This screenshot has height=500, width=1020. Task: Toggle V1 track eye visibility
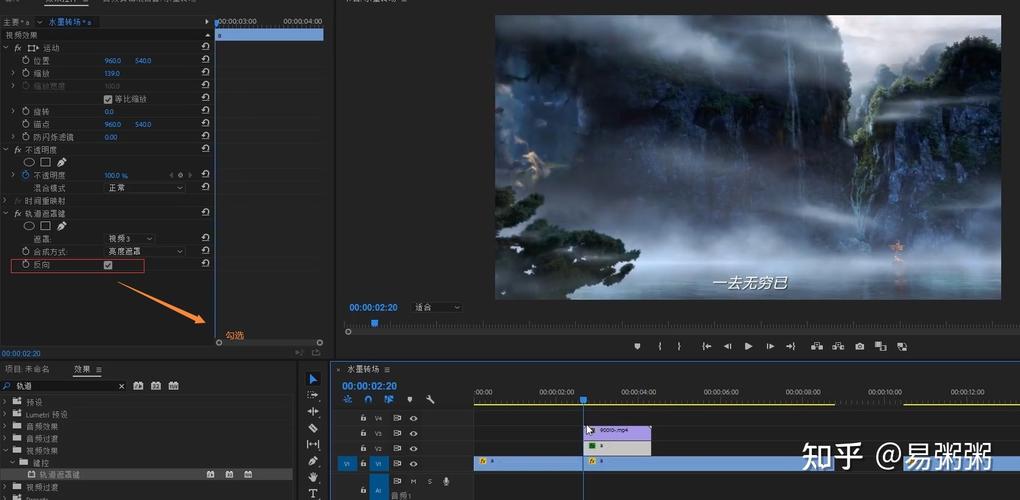pyautogui.click(x=413, y=464)
